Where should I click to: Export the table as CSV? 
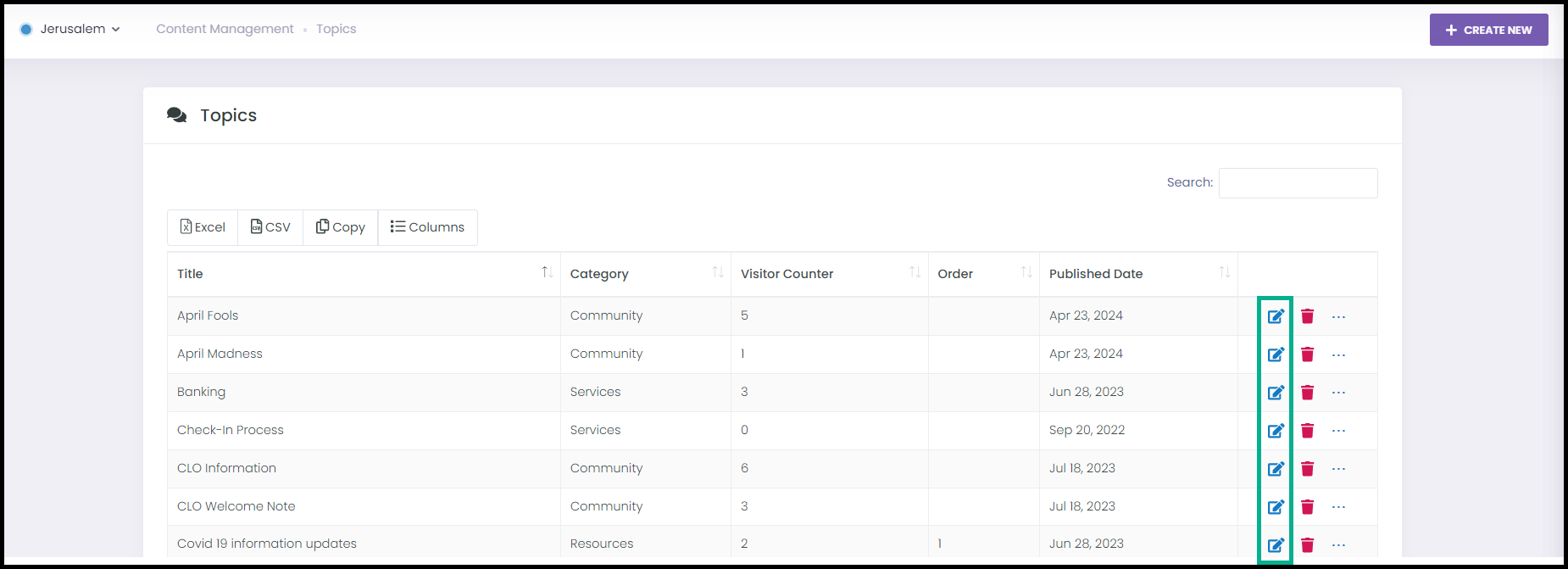point(270,227)
